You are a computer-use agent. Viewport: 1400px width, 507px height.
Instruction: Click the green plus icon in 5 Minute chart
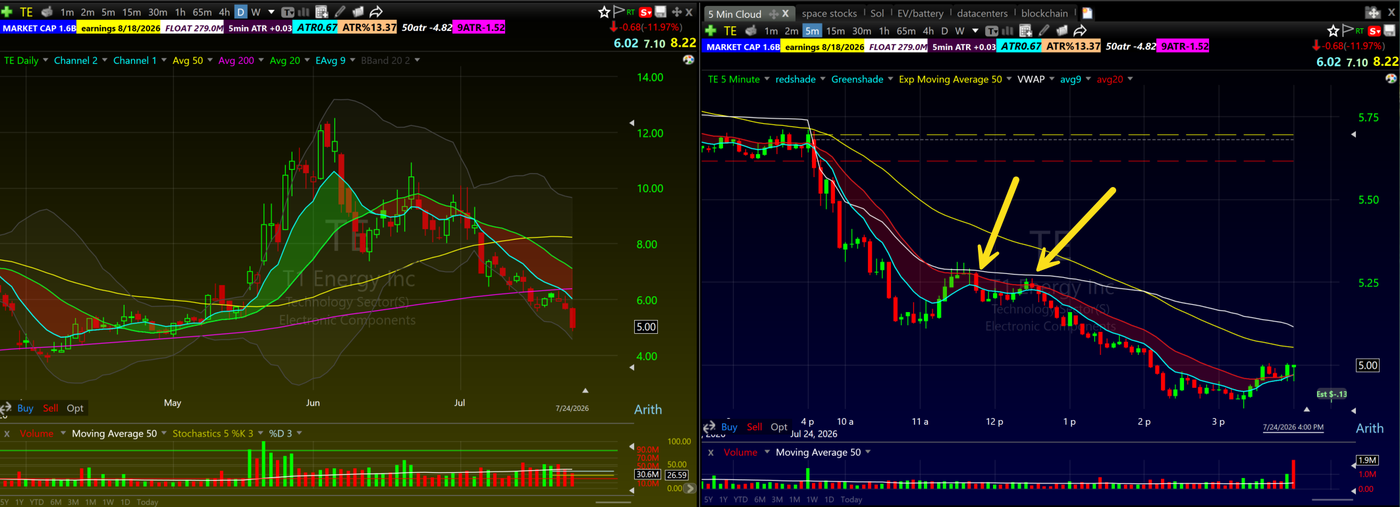pyautogui.click(x=710, y=31)
